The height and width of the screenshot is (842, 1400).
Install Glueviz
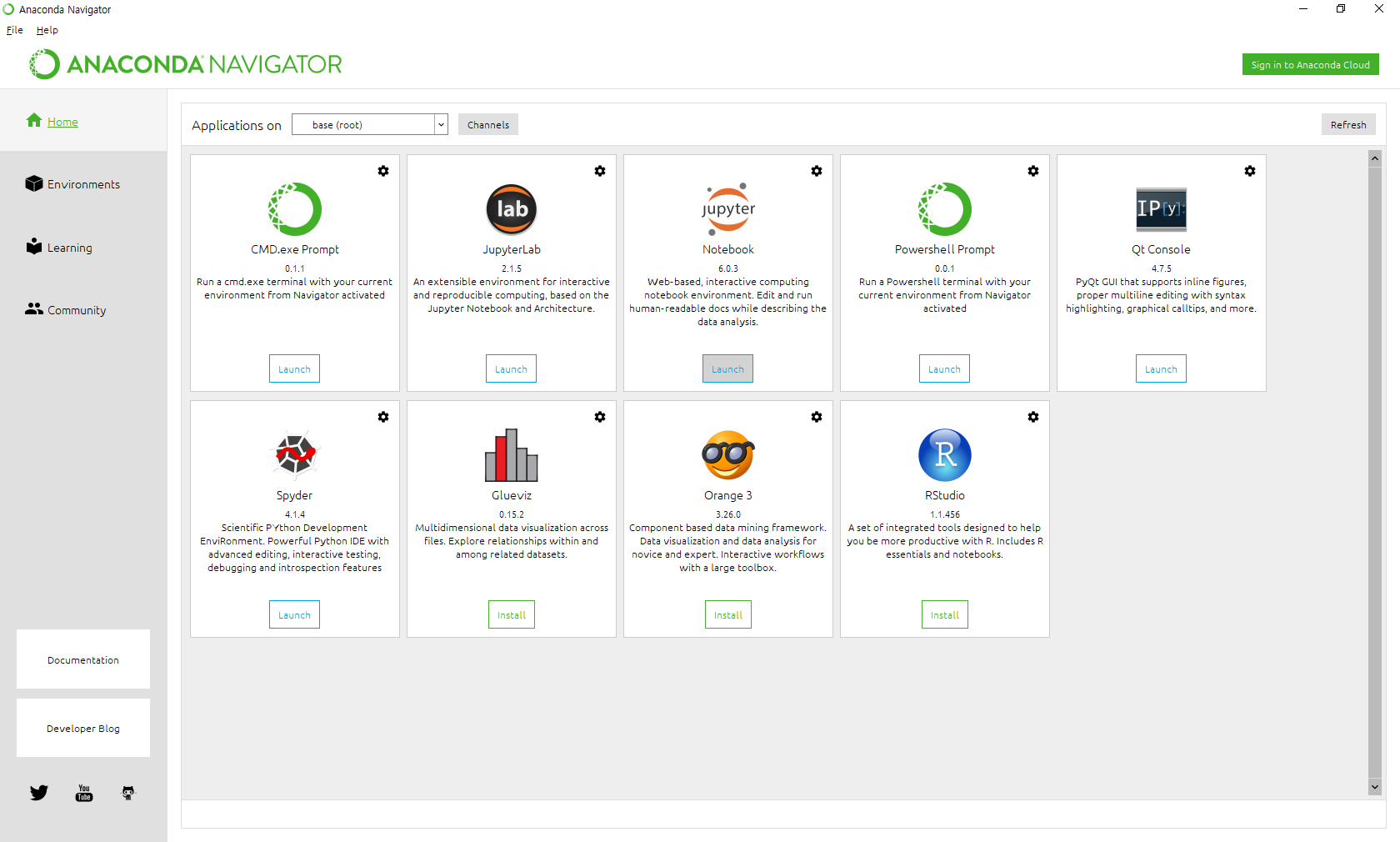coord(512,614)
